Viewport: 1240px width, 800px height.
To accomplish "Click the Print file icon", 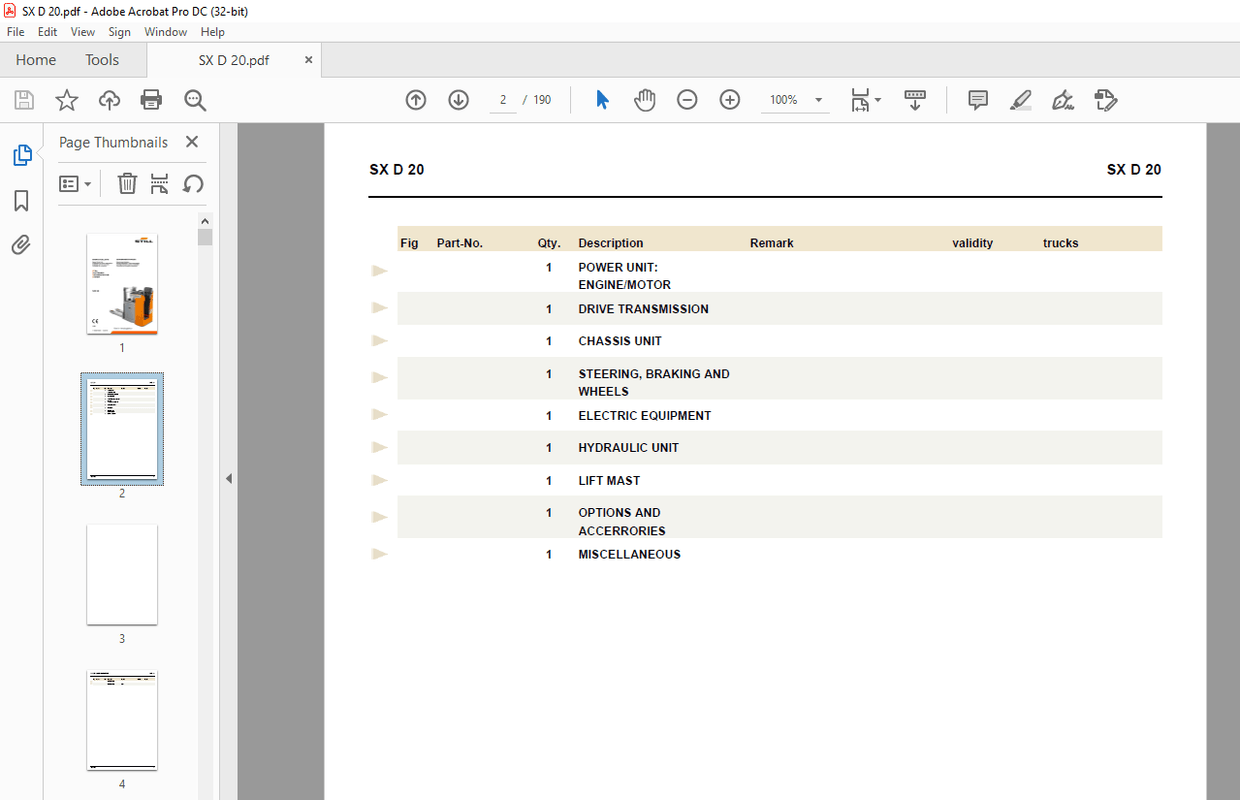I will click(x=151, y=100).
